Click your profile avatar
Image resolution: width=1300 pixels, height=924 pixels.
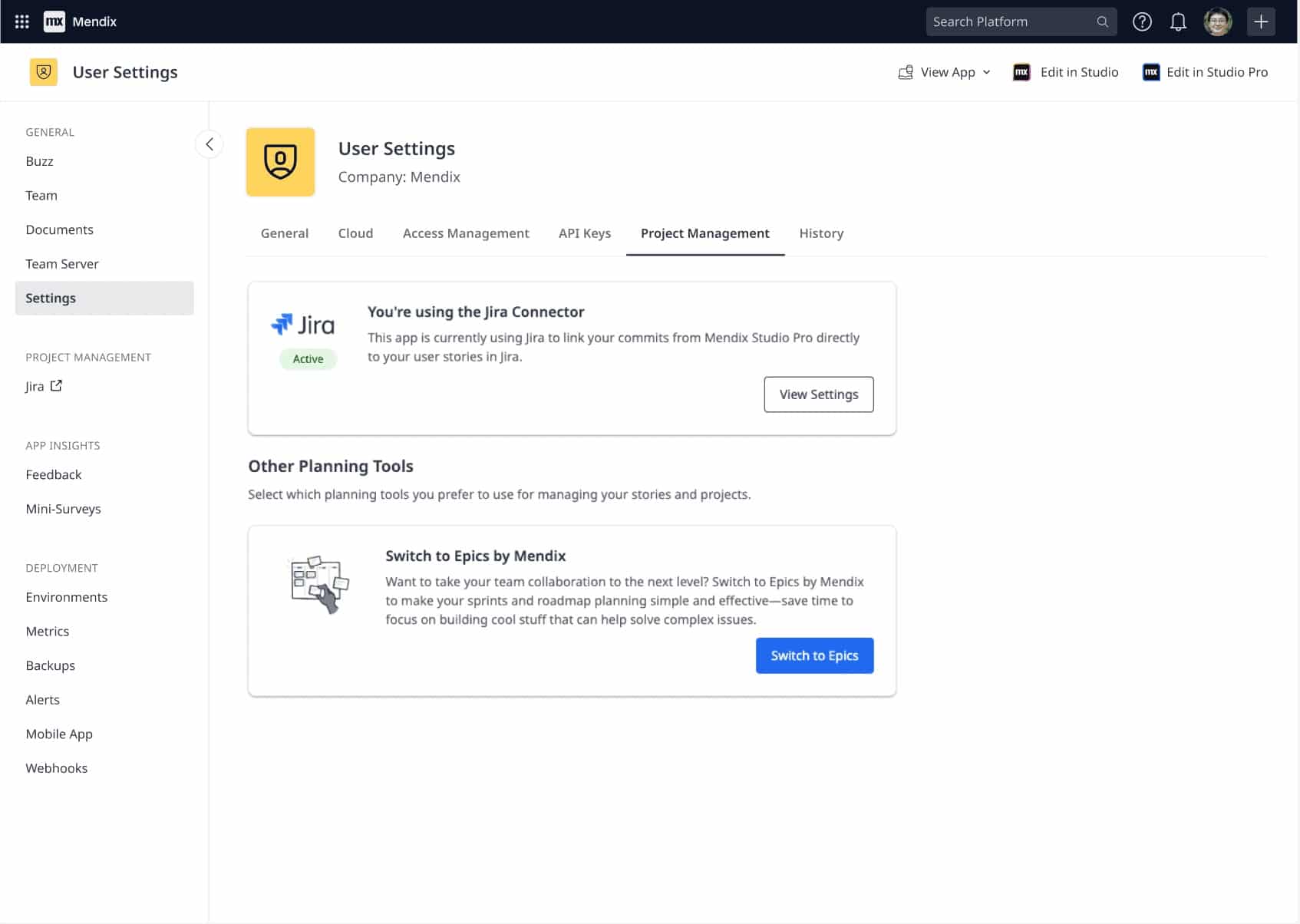click(x=1218, y=21)
